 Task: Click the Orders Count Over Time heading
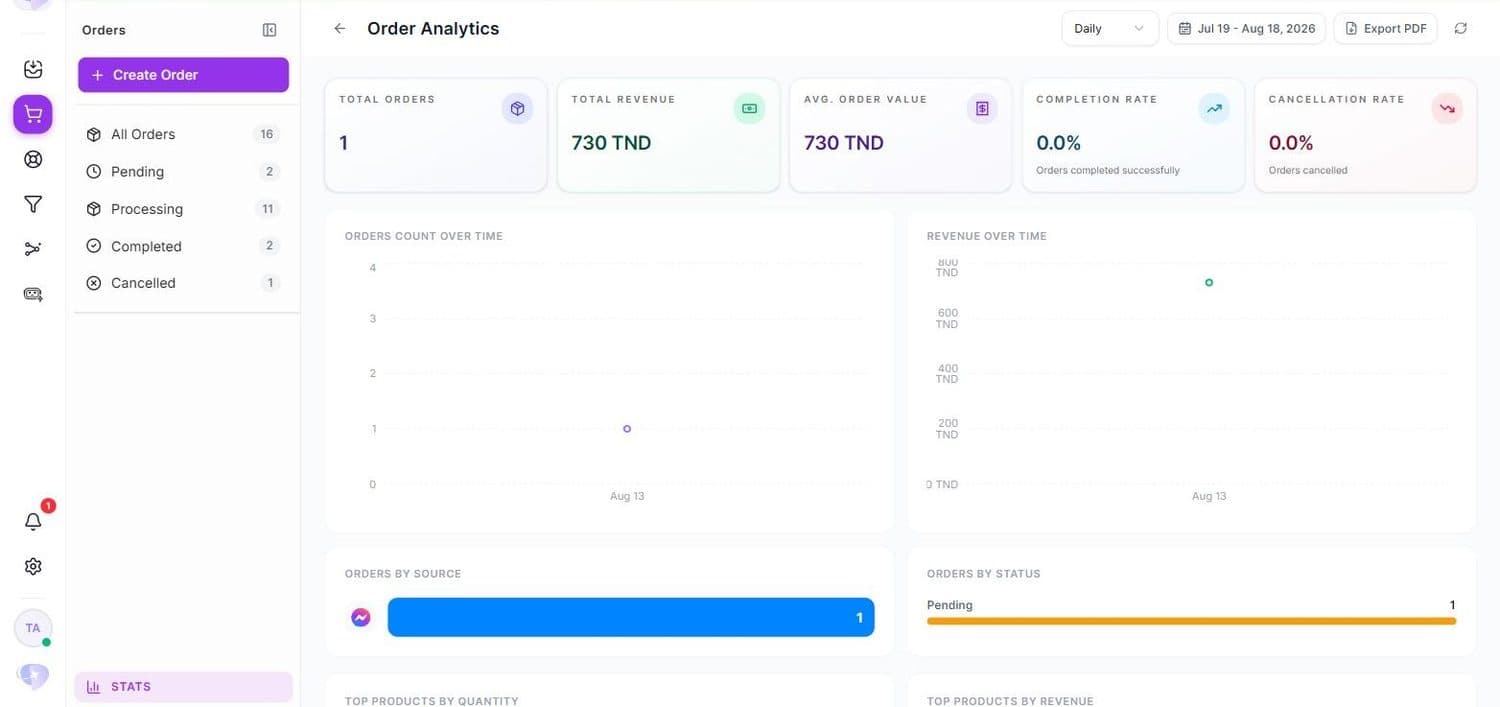pyautogui.click(x=424, y=236)
